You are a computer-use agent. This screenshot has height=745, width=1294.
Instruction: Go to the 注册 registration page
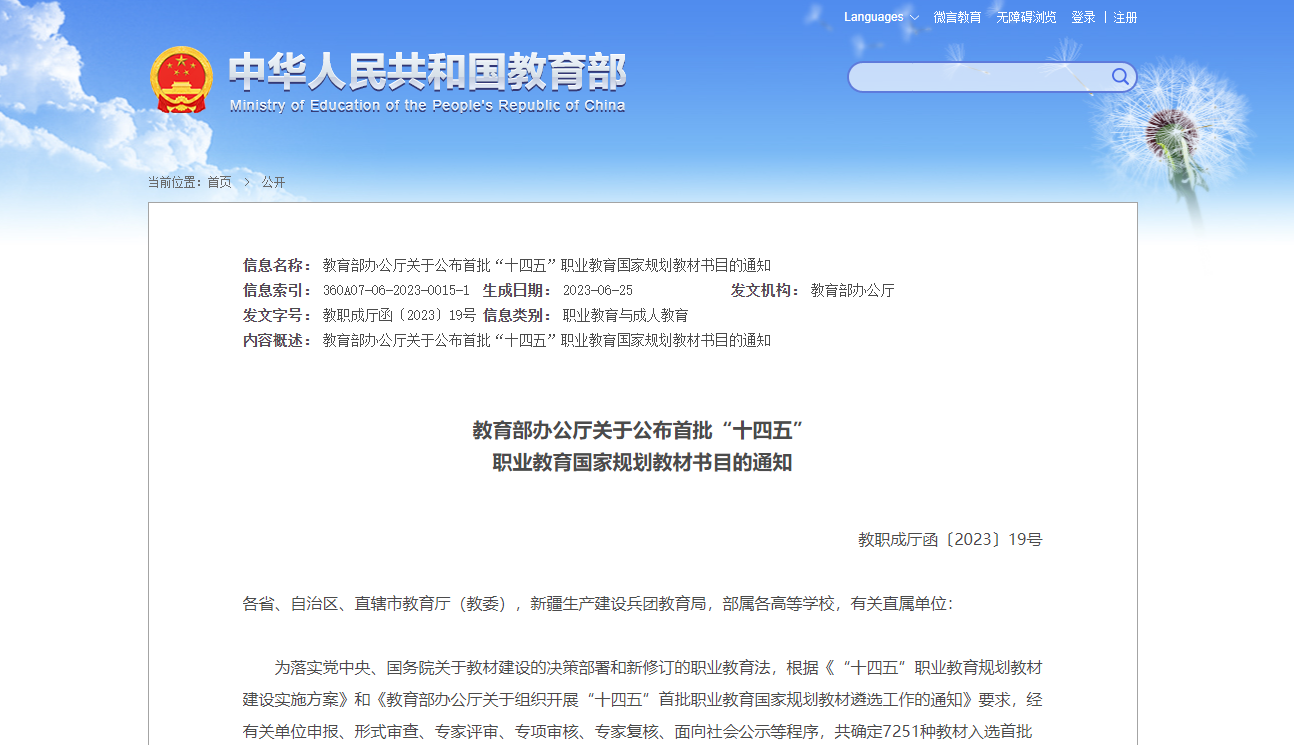[x=1125, y=17]
